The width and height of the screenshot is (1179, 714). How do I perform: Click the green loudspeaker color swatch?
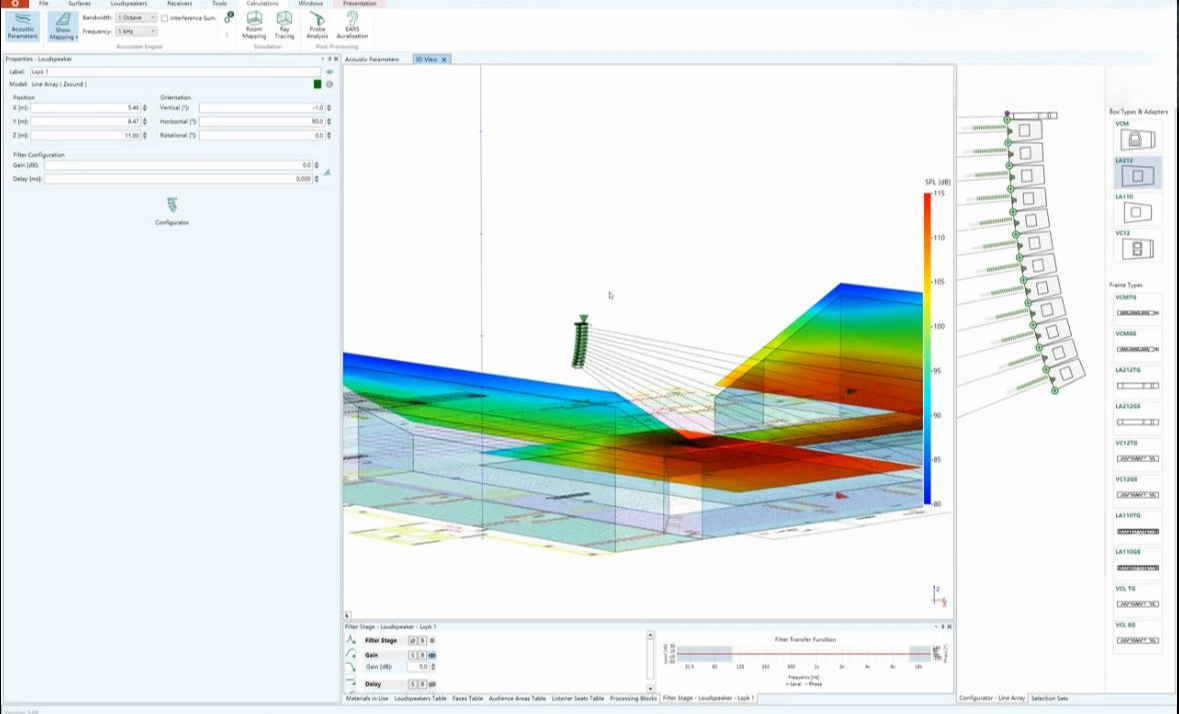318,84
